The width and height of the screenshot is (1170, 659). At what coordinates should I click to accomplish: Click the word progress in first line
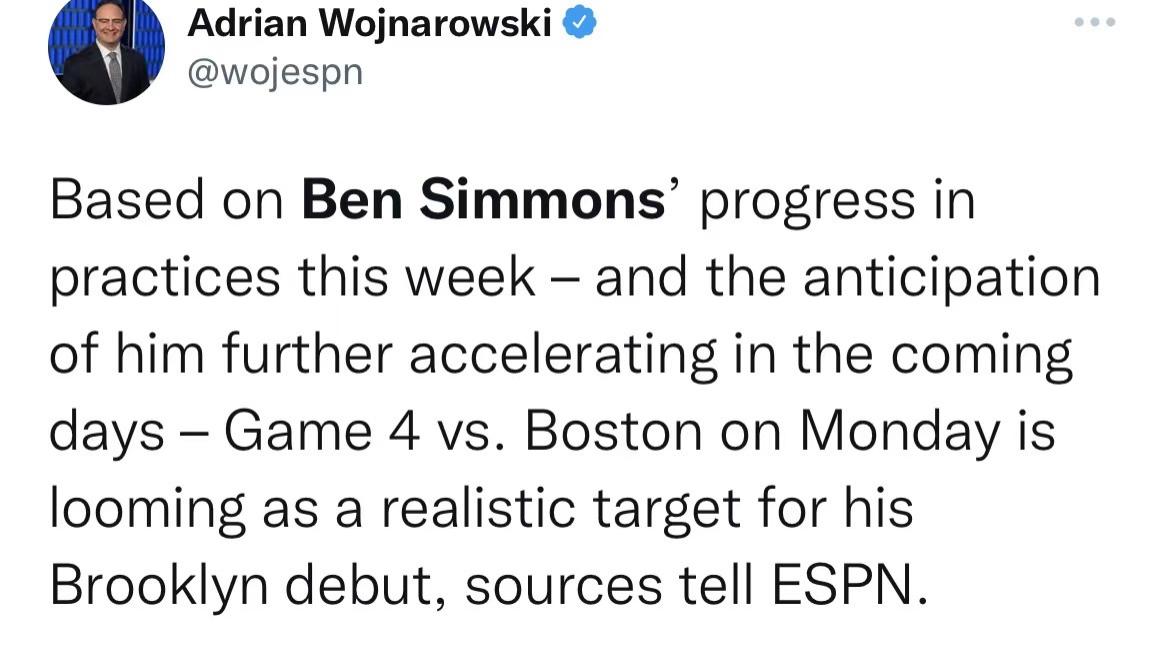pos(807,202)
